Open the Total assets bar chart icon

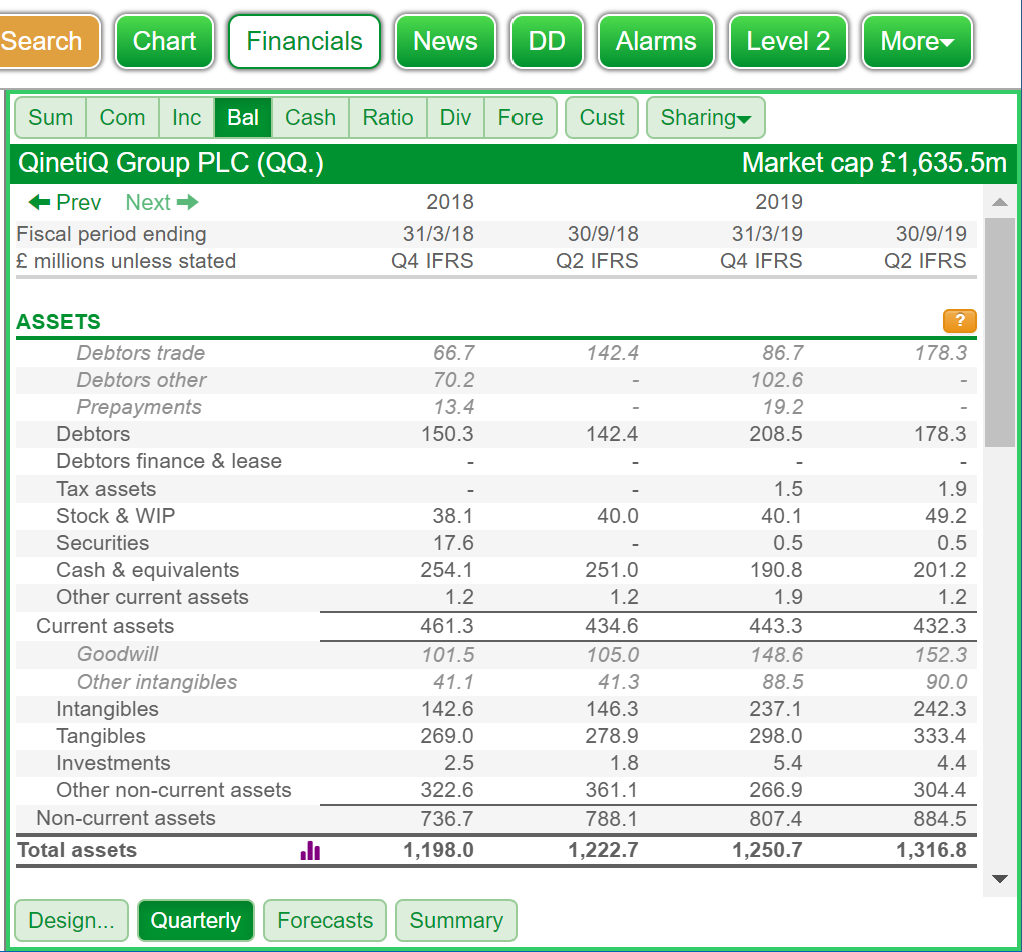click(x=310, y=850)
